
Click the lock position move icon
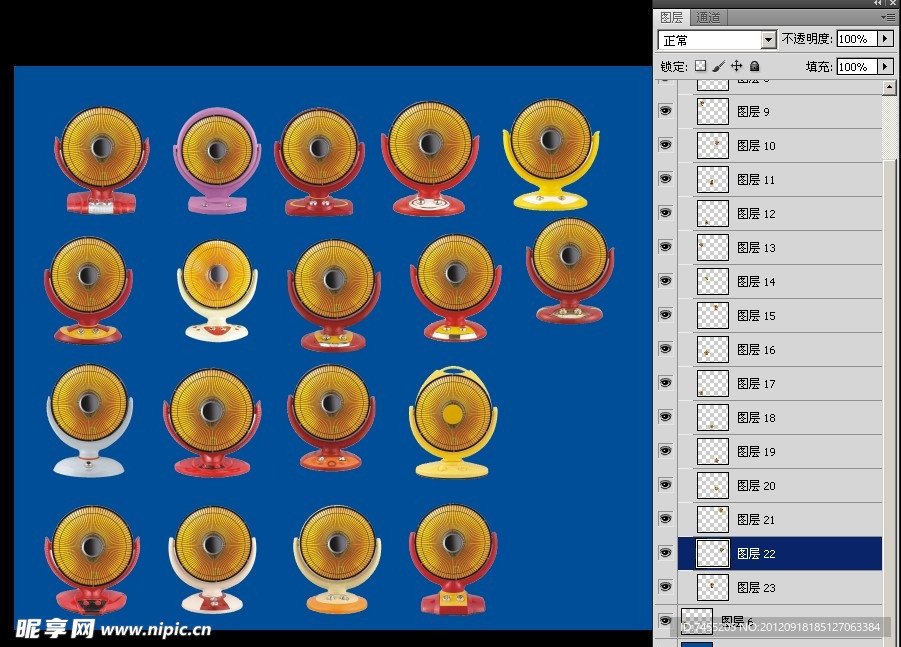pyautogui.click(x=736, y=66)
